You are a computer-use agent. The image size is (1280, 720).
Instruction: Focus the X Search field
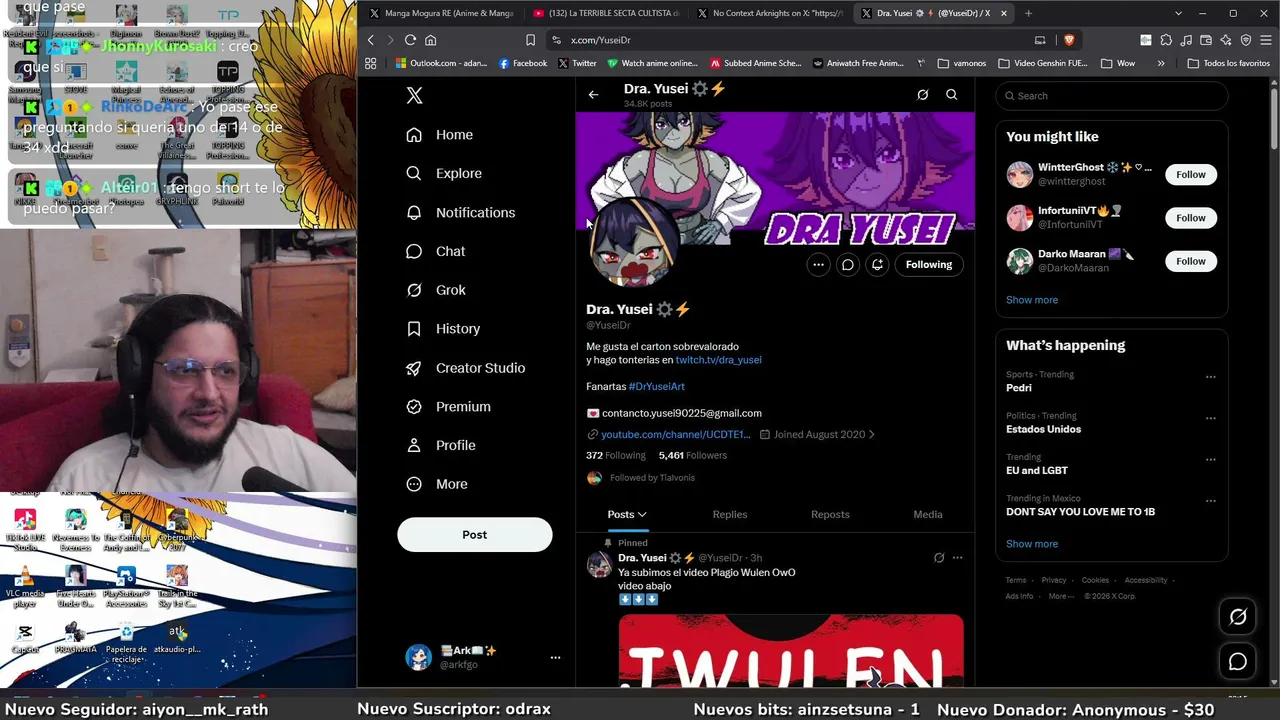click(x=1112, y=96)
